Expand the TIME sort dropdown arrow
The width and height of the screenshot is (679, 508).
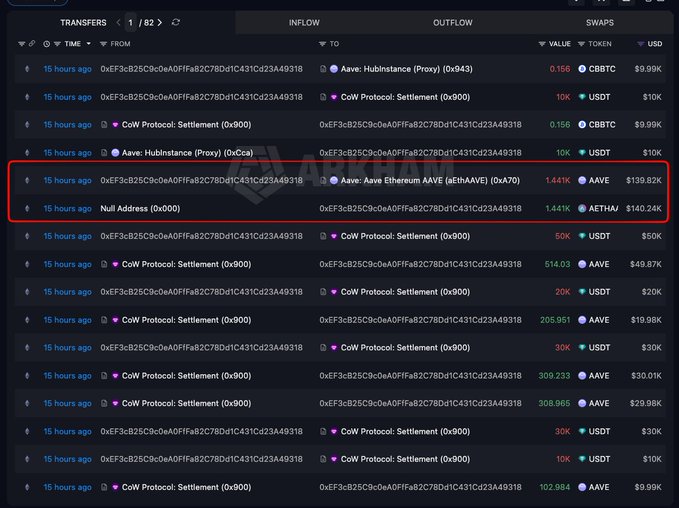tap(88, 44)
